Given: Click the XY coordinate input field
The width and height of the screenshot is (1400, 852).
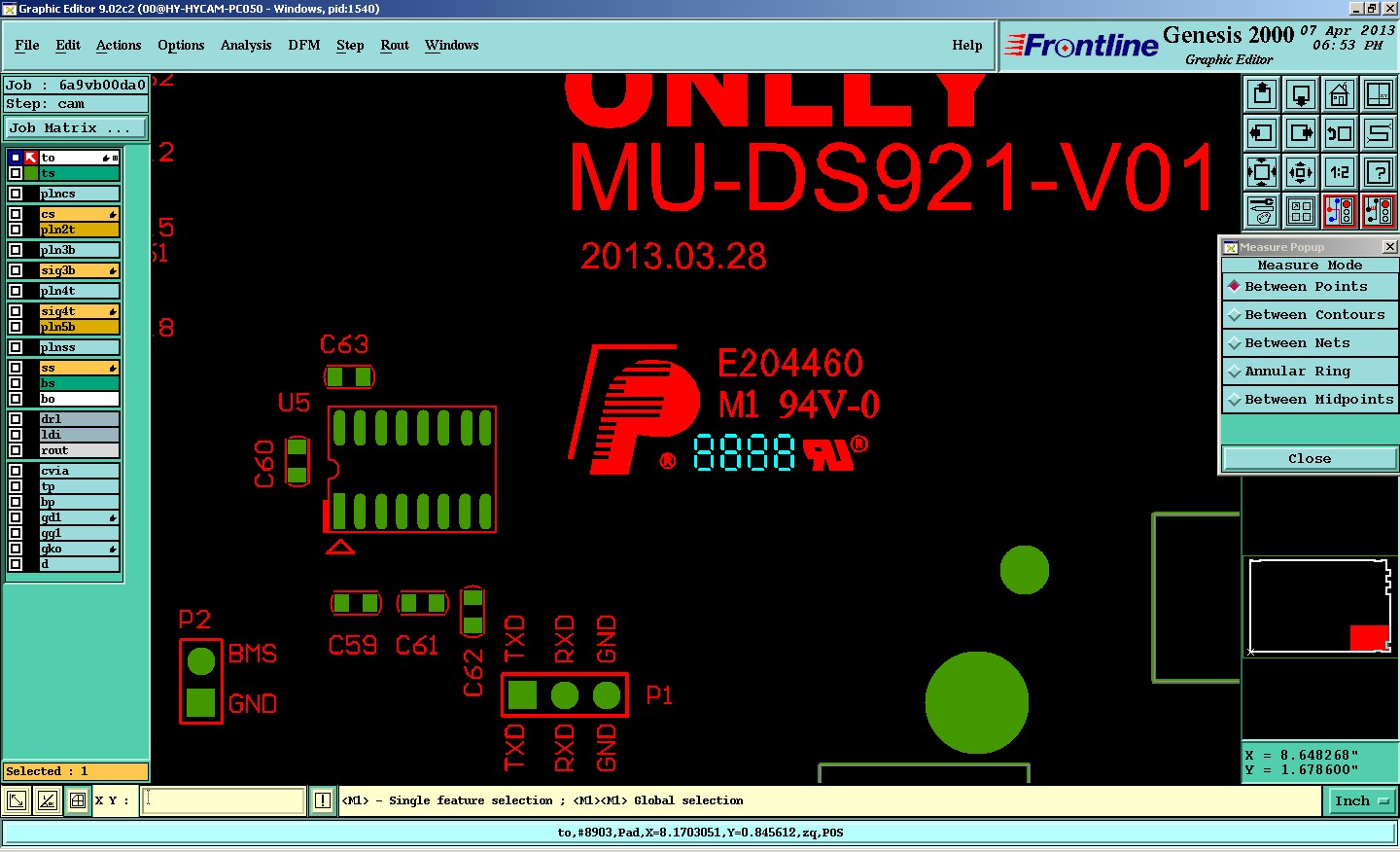Looking at the screenshot, I should pyautogui.click(x=225, y=800).
